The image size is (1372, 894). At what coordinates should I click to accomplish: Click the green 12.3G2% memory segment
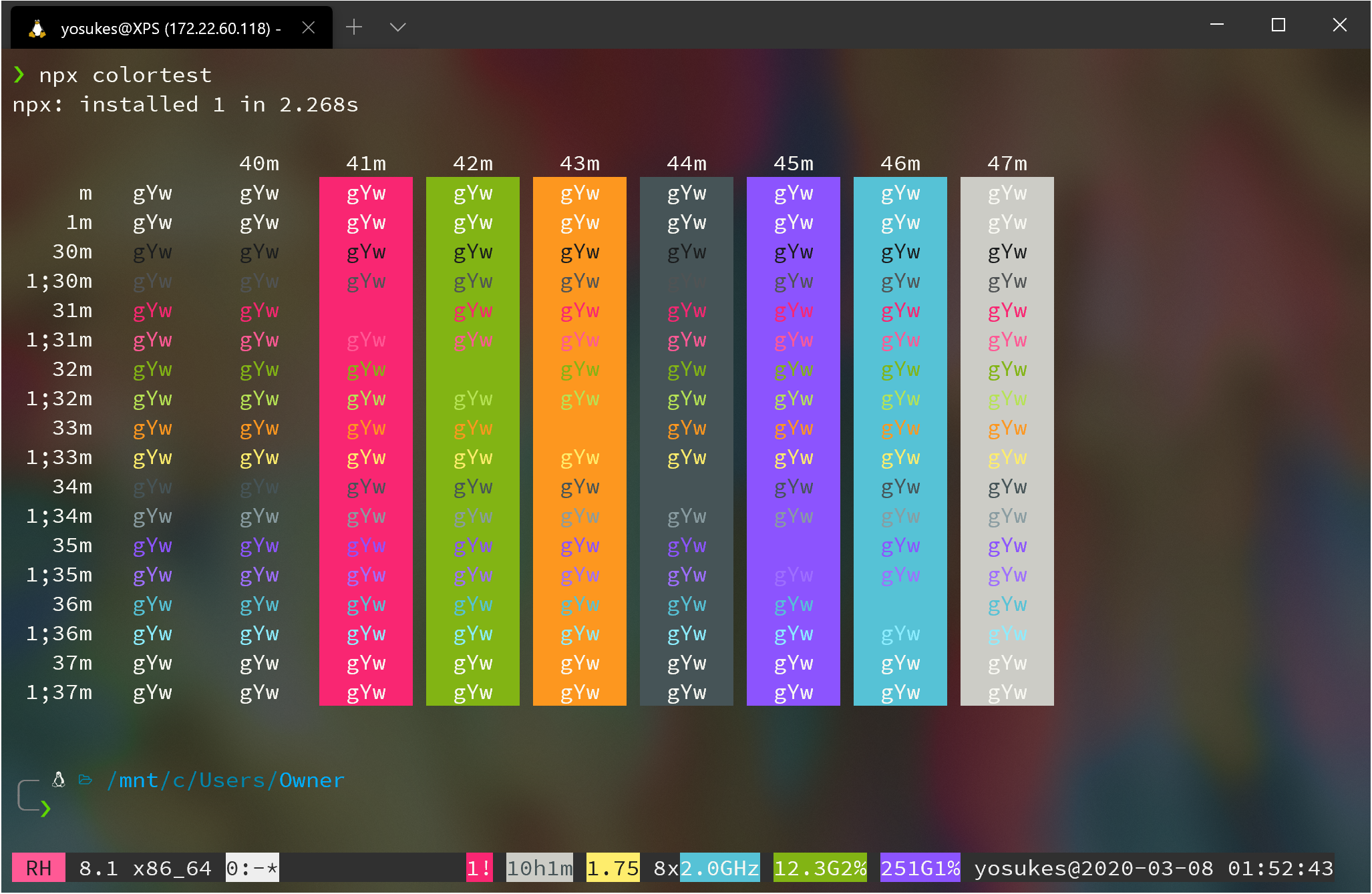pos(820,868)
